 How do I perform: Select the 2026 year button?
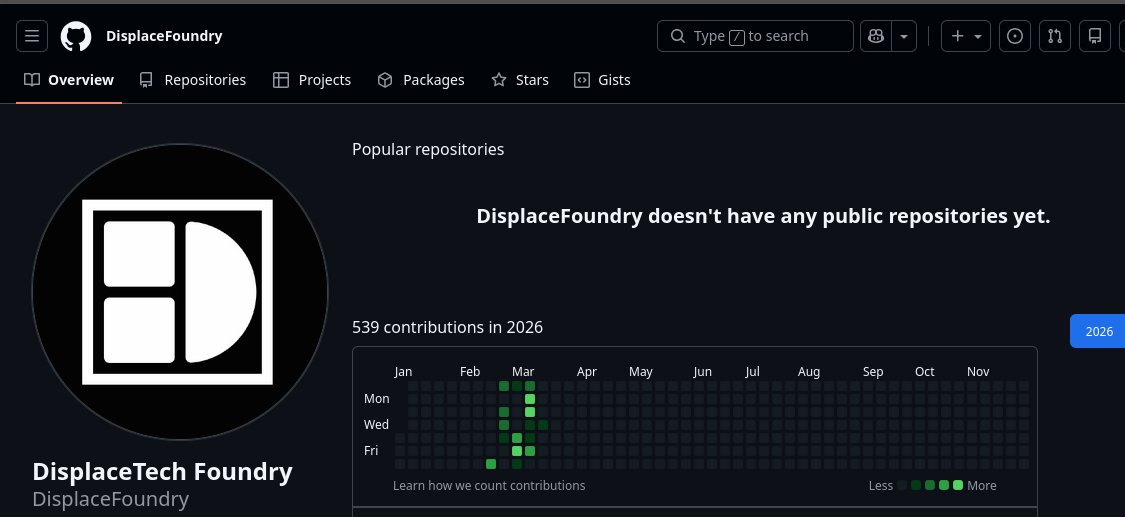coord(1098,331)
